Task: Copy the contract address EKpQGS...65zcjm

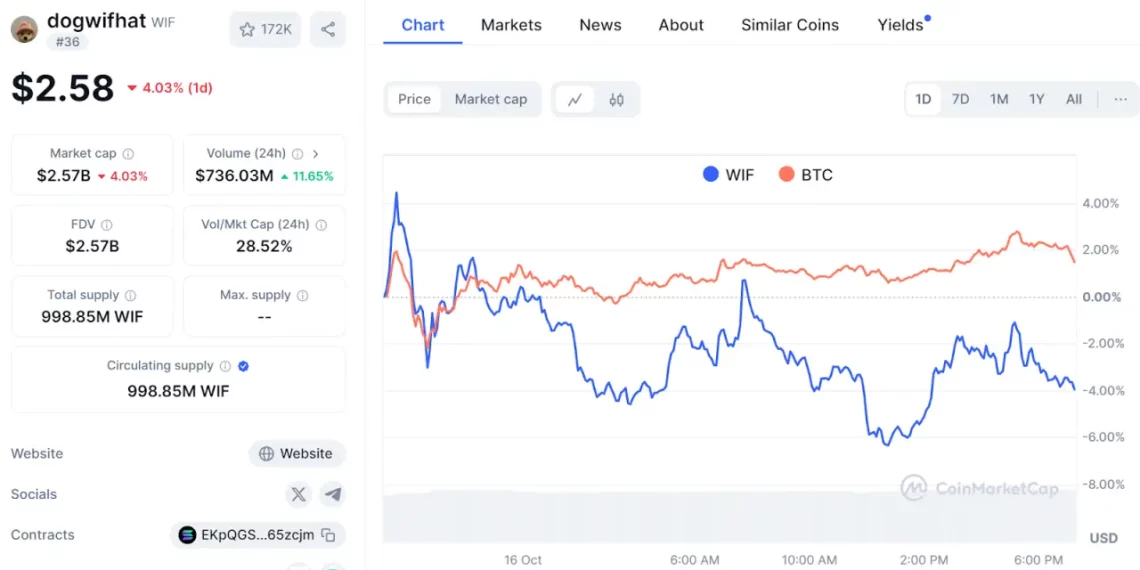Action: pos(328,535)
